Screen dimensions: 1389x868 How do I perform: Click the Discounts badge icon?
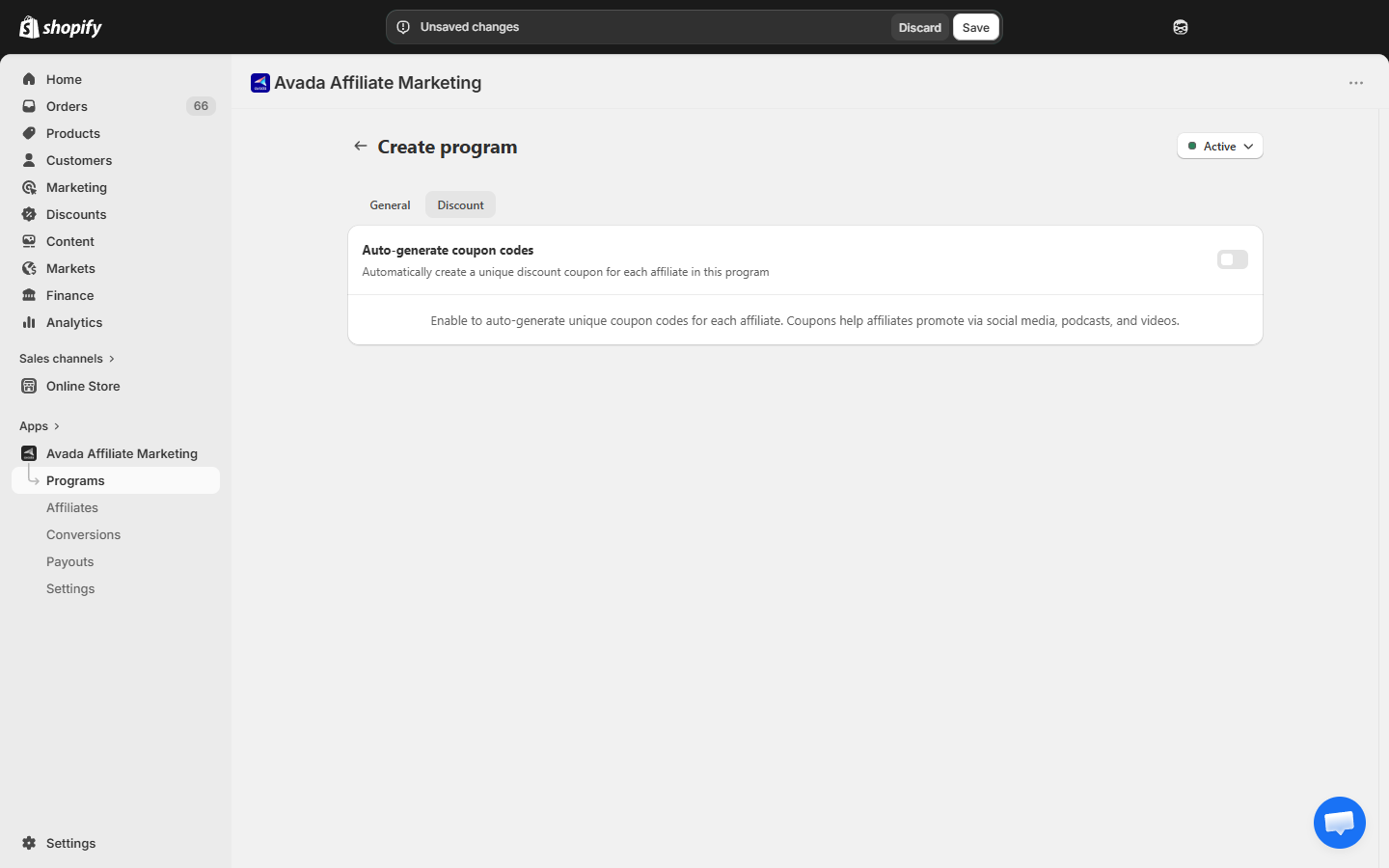[x=29, y=214]
